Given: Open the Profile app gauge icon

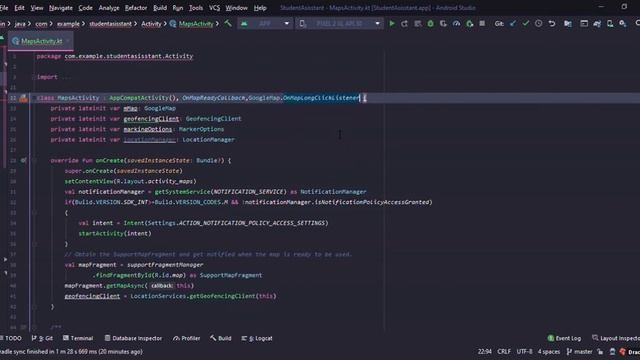Looking at the screenshot, I should (x=456, y=24).
